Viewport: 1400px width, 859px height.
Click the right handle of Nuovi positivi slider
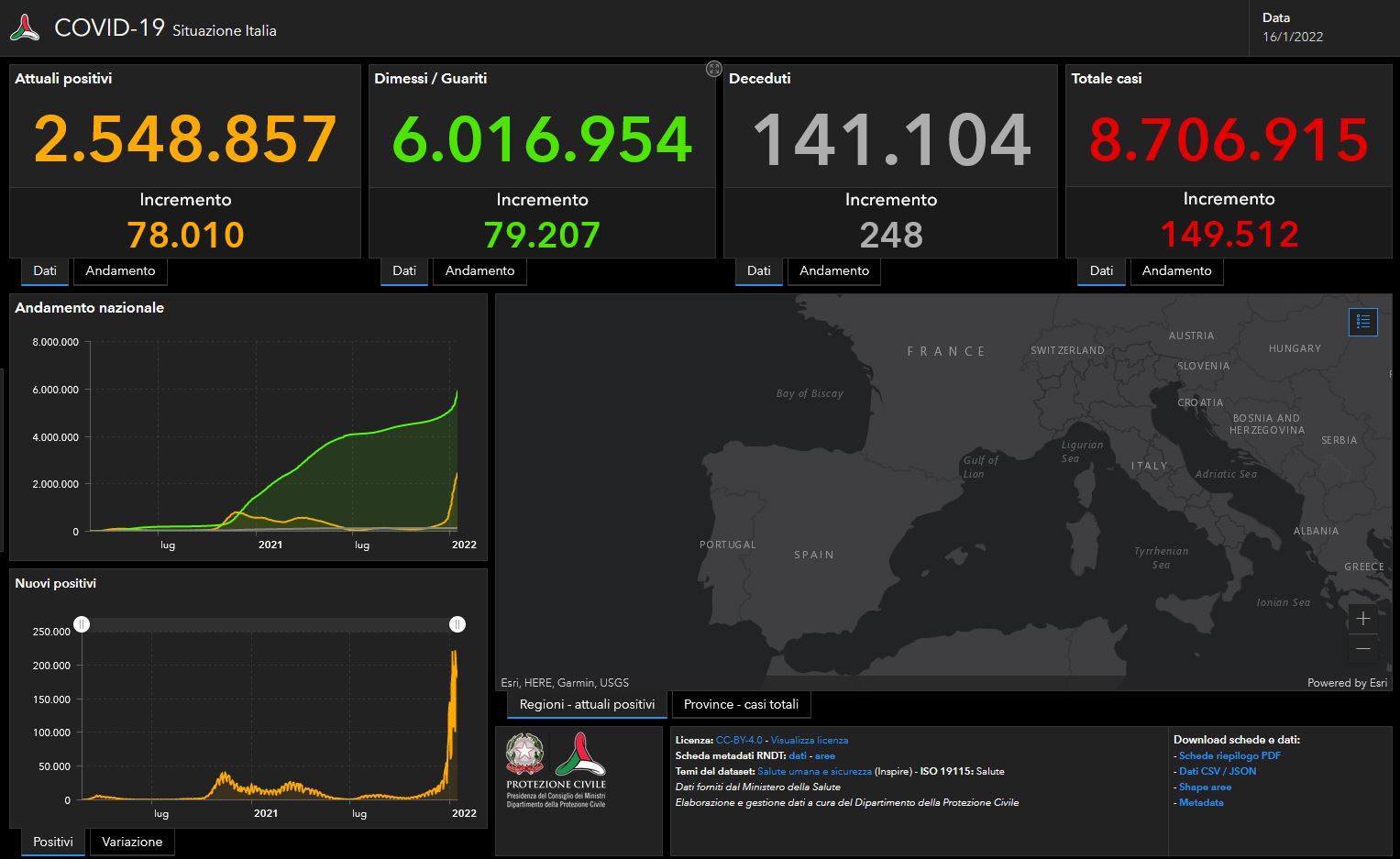click(x=457, y=624)
